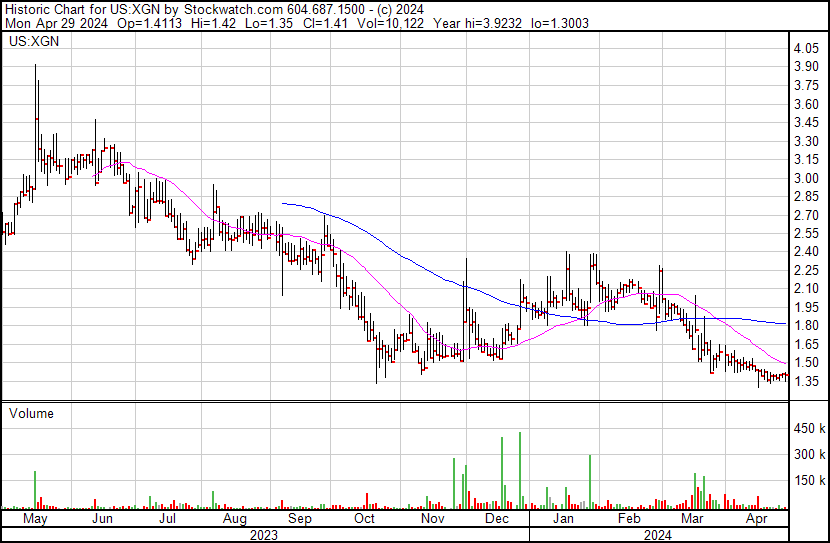Click the 150 k volume axis label
830x543 pixels.
coord(808,480)
